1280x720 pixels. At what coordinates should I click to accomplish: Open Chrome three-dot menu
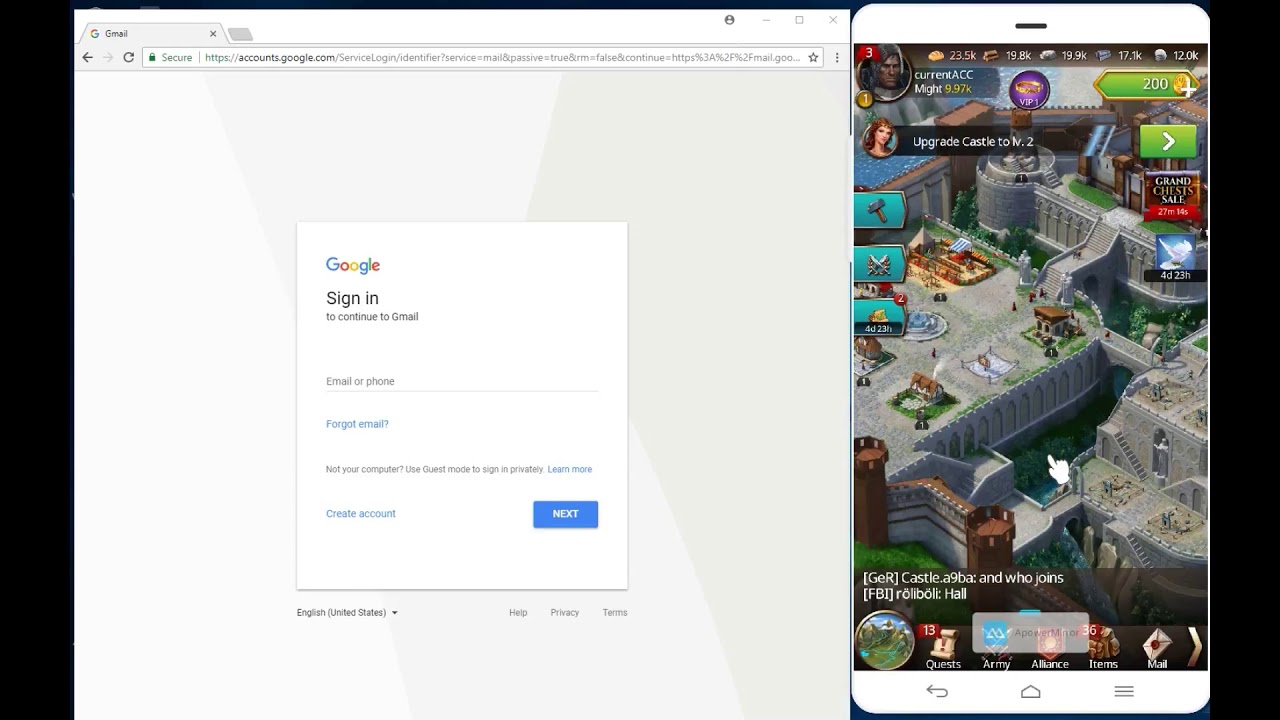click(x=837, y=57)
